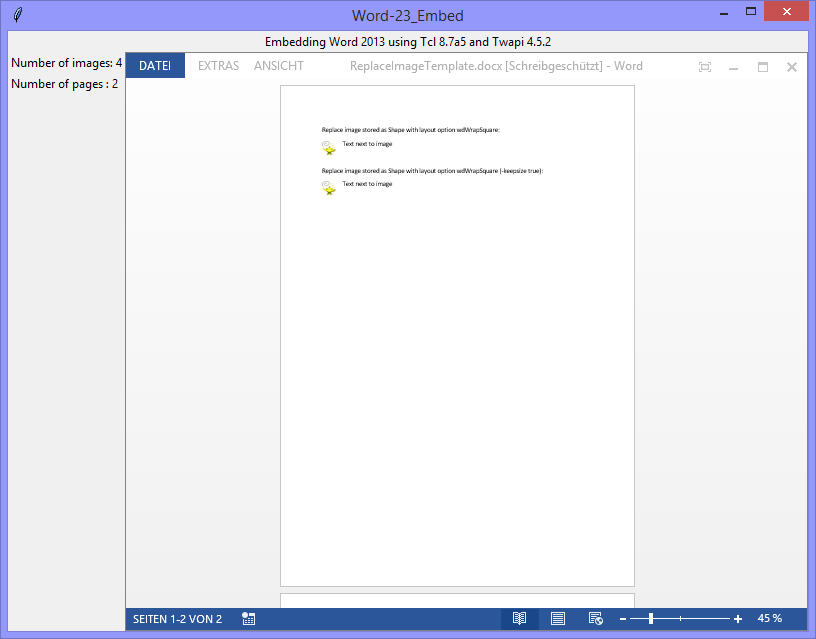Switch to Print Layout view
This screenshot has width=816, height=639.
(557, 619)
